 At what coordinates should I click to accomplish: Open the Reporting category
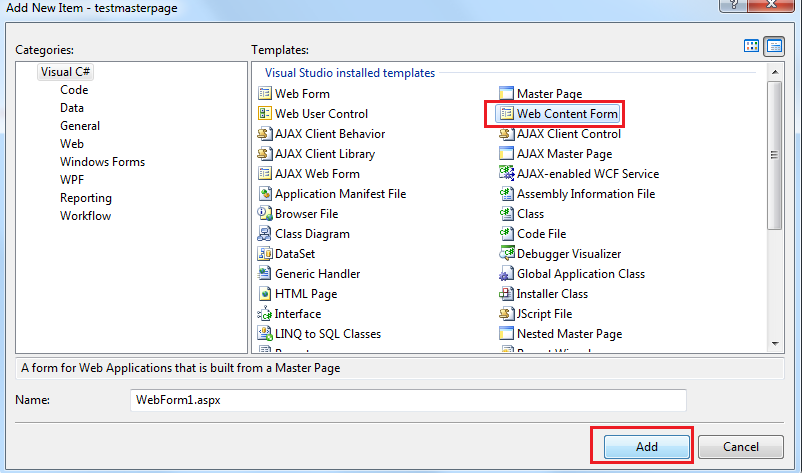point(86,198)
